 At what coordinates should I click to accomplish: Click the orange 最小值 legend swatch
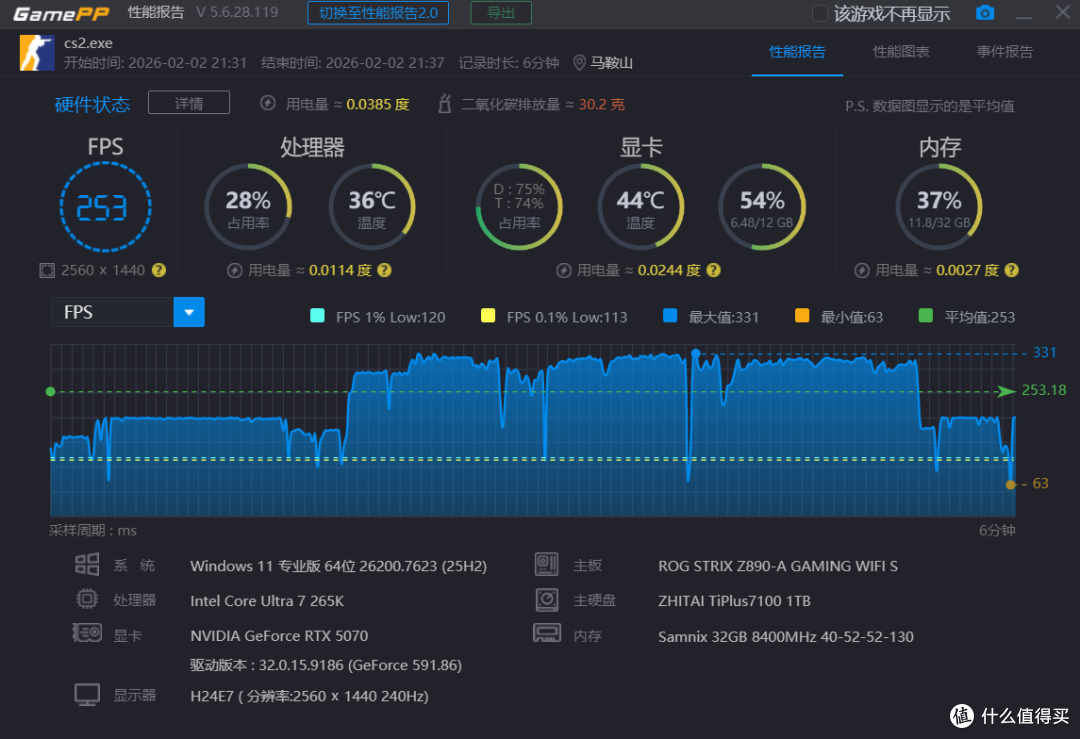(802, 315)
